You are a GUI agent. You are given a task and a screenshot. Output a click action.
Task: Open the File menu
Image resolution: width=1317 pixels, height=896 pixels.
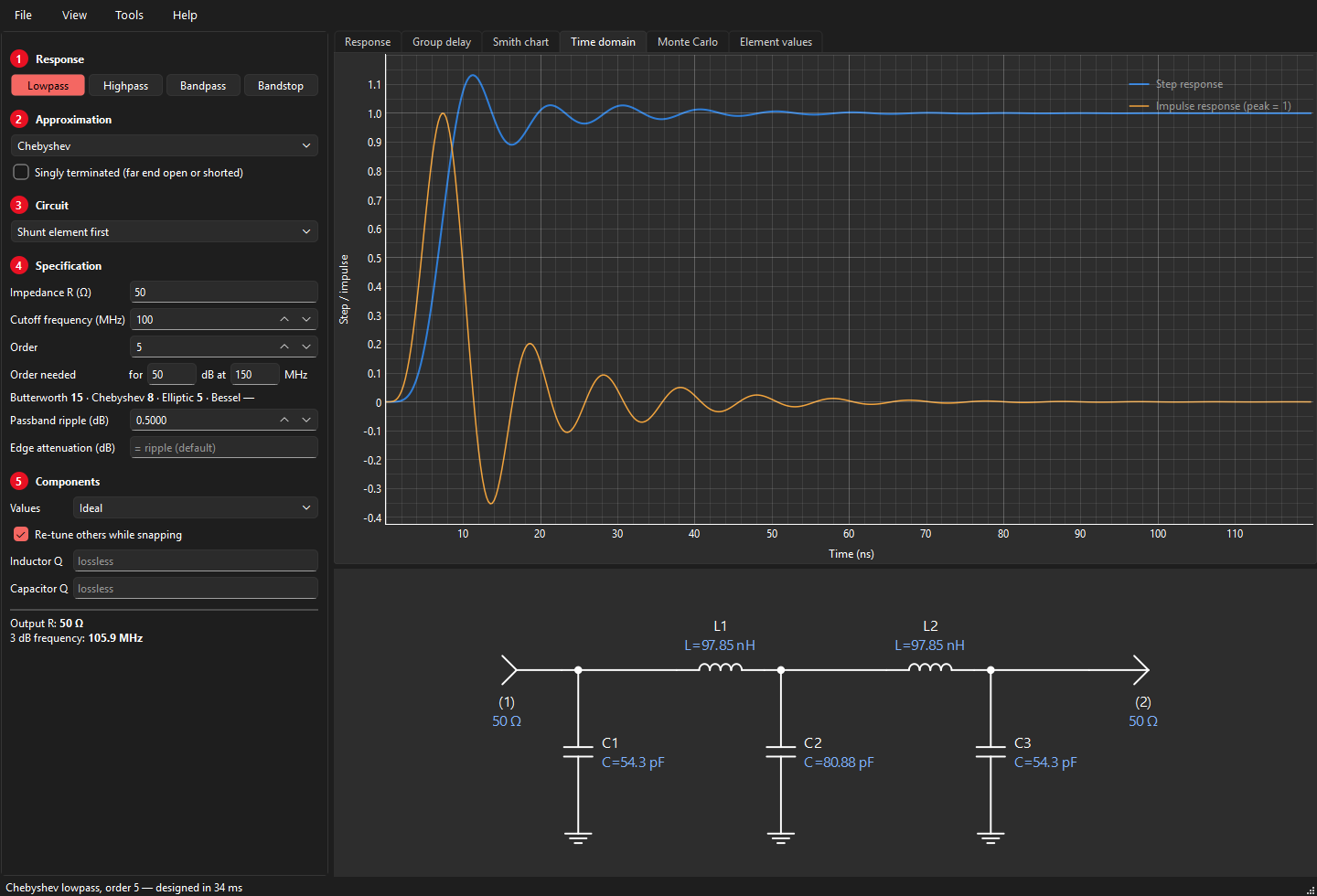(24, 15)
